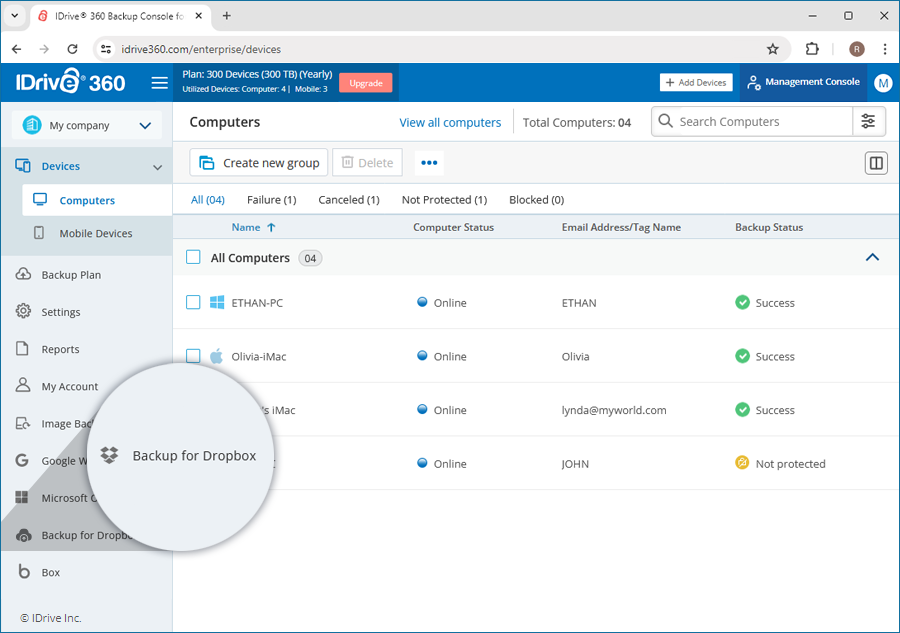The width and height of the screenshot is (900, 633).
Task: Collapse the Devices section chevron
Action: pos(157,167)
